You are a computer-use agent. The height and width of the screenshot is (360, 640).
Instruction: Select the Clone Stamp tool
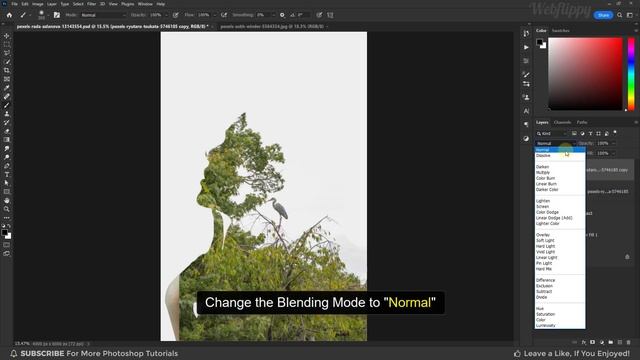[x=7, y=114]
